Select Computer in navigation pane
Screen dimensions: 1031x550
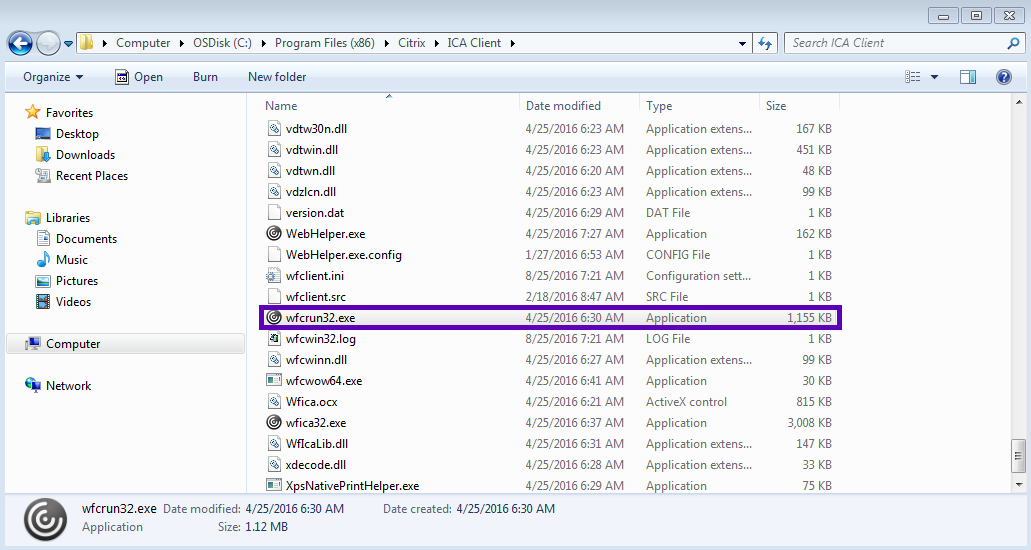pos(125,343)
